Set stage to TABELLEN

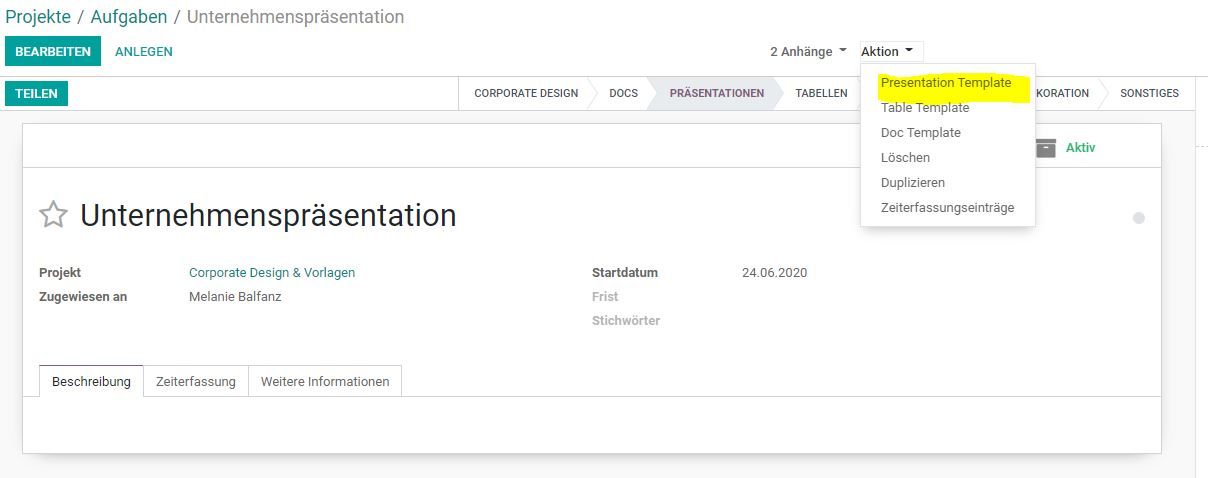point(821,93)
